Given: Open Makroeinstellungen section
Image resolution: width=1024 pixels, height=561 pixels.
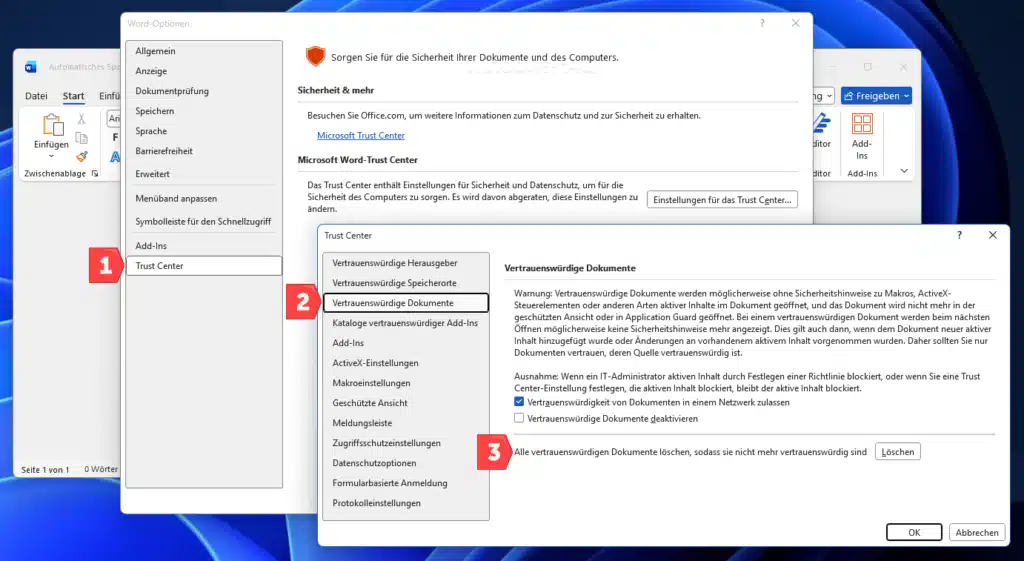Looking at the screenshot, I should tap(406, 383).
